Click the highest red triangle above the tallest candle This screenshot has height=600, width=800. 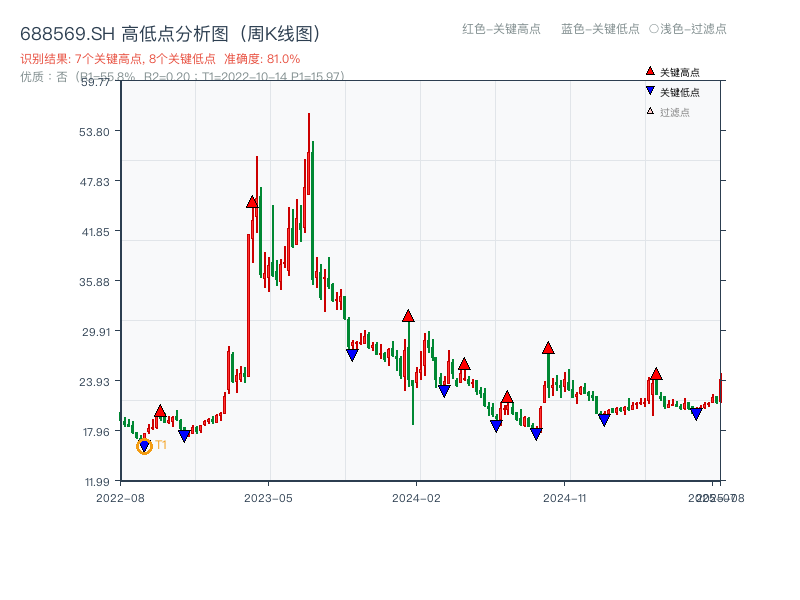tap(252, 202)
